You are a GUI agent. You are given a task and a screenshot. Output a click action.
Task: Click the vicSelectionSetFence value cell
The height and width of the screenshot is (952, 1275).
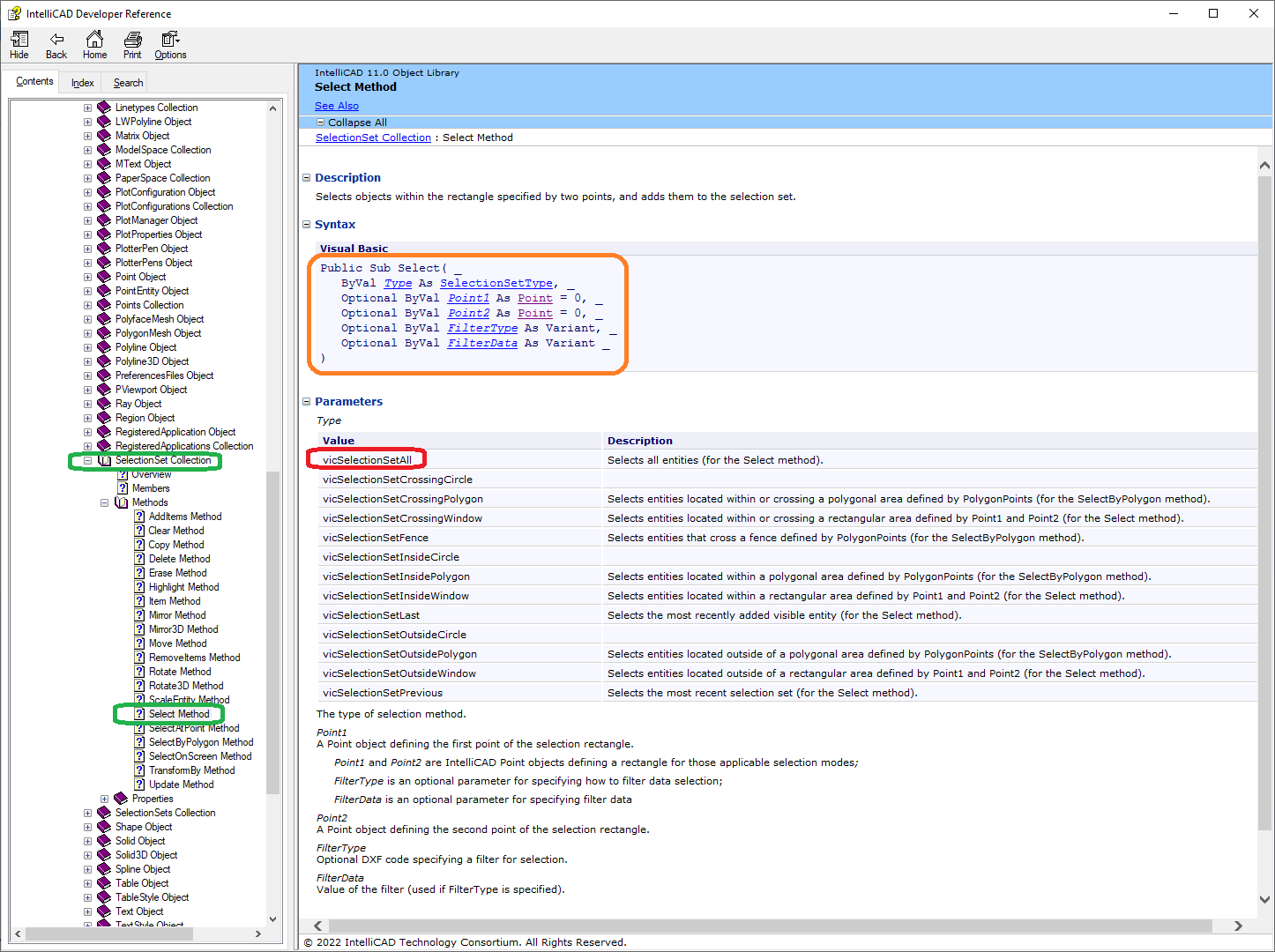(460, 538)
